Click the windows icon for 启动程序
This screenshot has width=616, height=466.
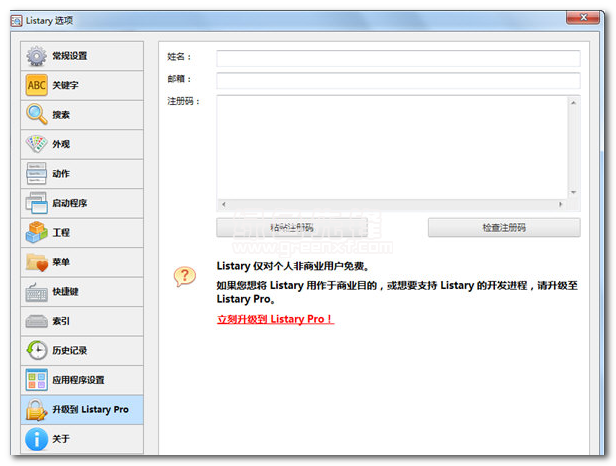(37, 203)
